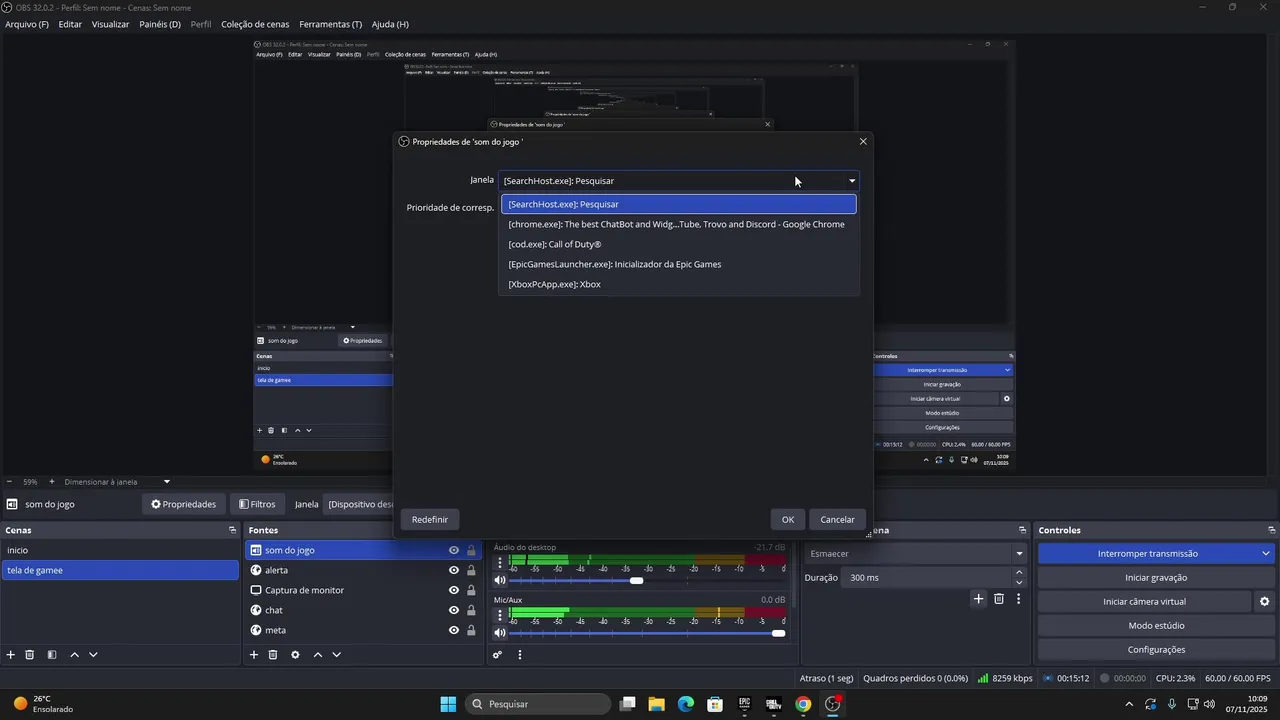The height and width of the screenshot is (720, 1280).
Task: Open Propriedades in the source toolbar
Action: point(183,504)
